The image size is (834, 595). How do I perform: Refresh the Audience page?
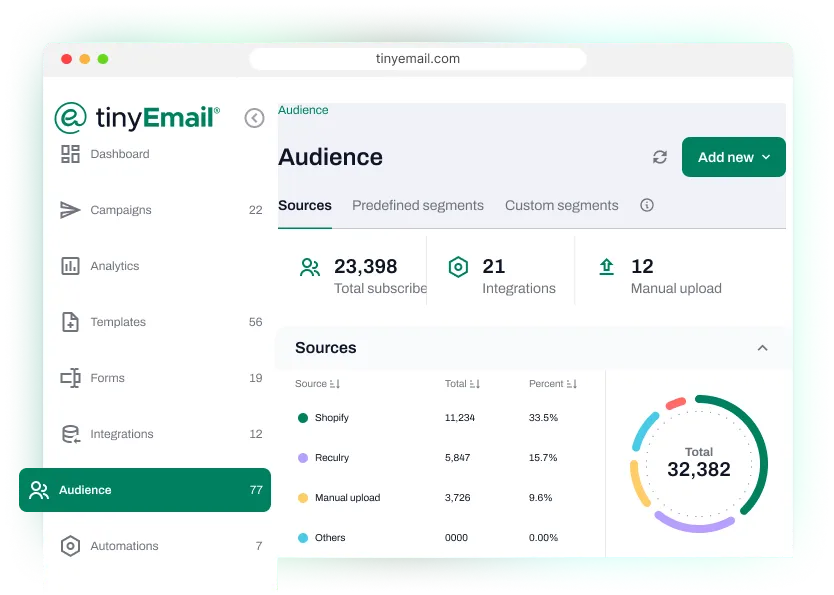[x=660, y=157]
